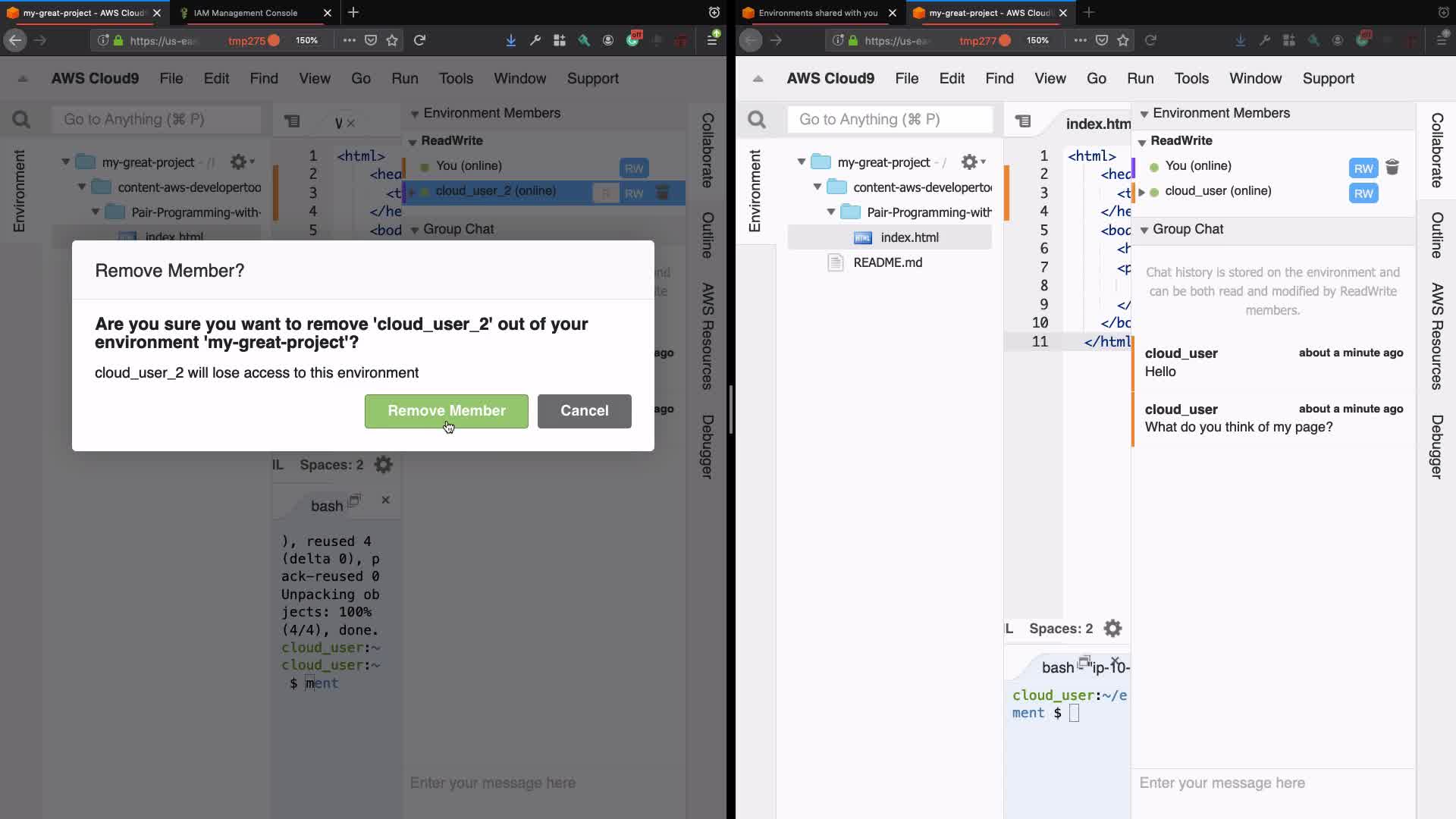Click Spaces: 2 indentation selector in right editor
Viewport: 1456px width, 819px height.
[1060, 629]
